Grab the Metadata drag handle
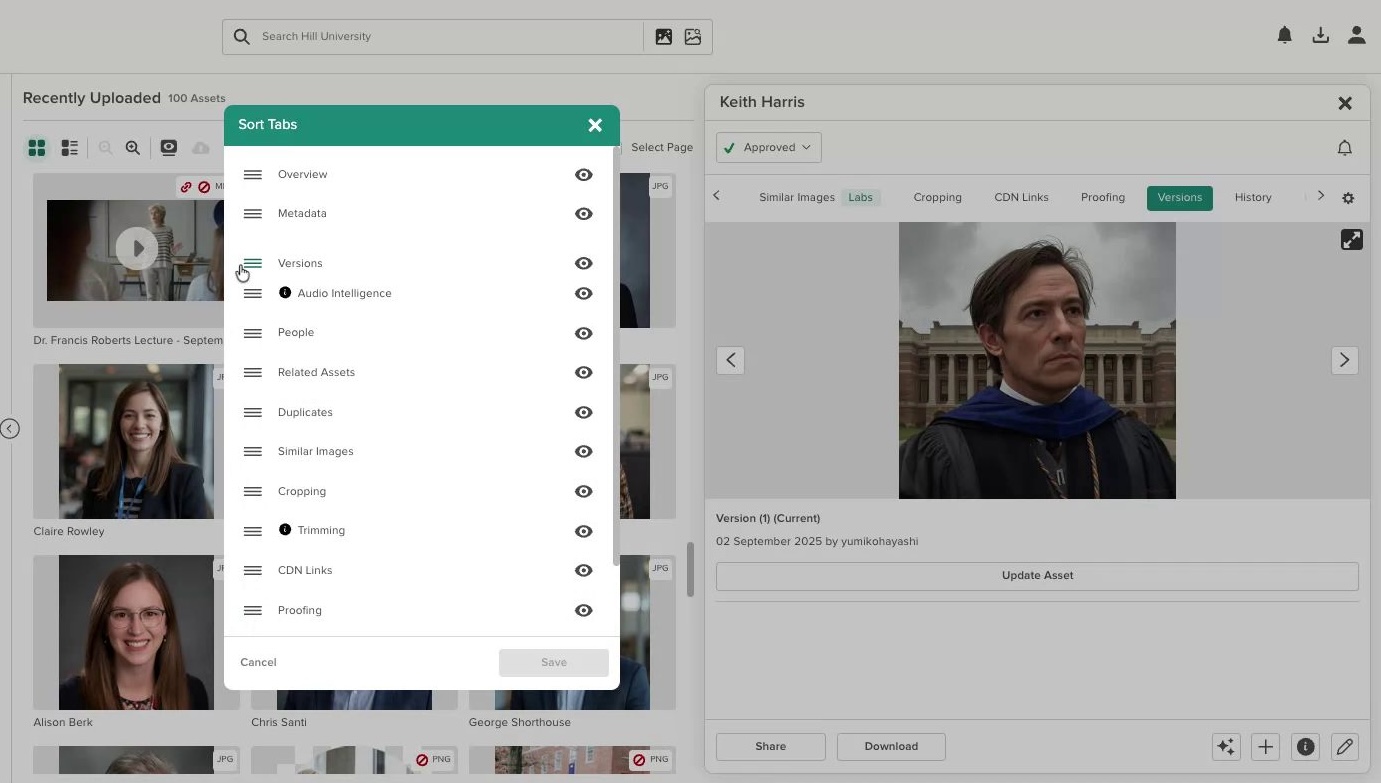This screenshot has width=1381, height=783. pyautogui.click(x=253, y=214)
